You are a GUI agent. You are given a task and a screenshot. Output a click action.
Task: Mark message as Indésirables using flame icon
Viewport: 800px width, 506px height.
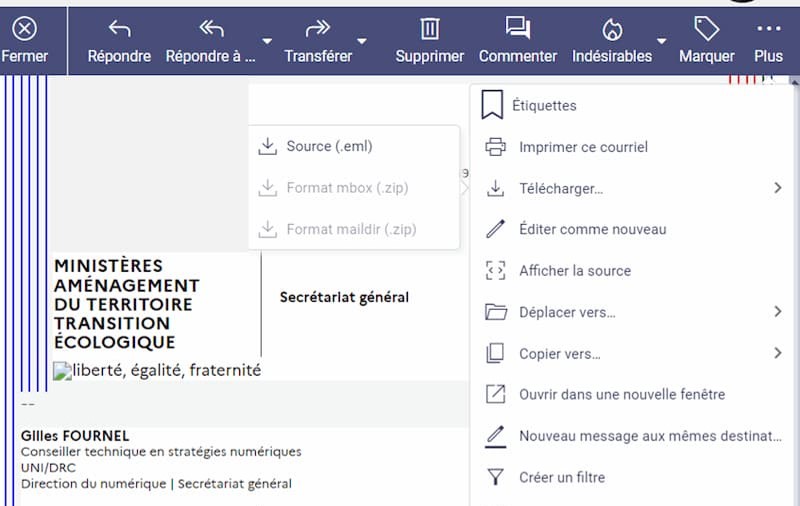[x=611, y=29]
